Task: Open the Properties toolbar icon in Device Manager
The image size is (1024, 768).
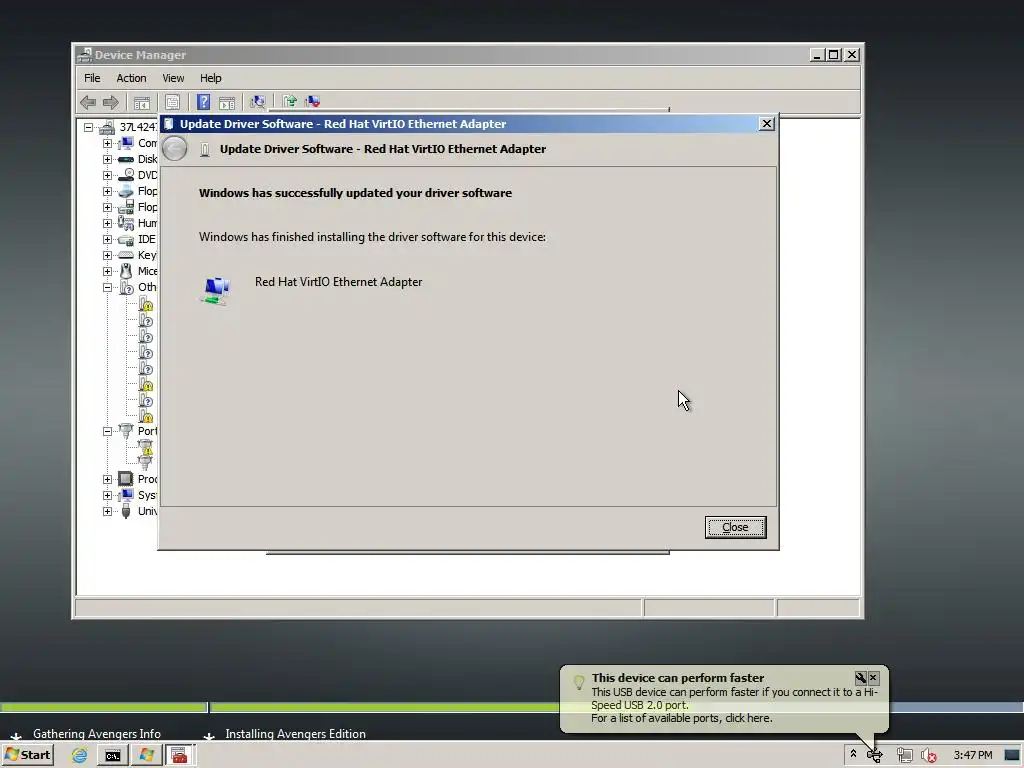Action: click(x=172, y=102)
